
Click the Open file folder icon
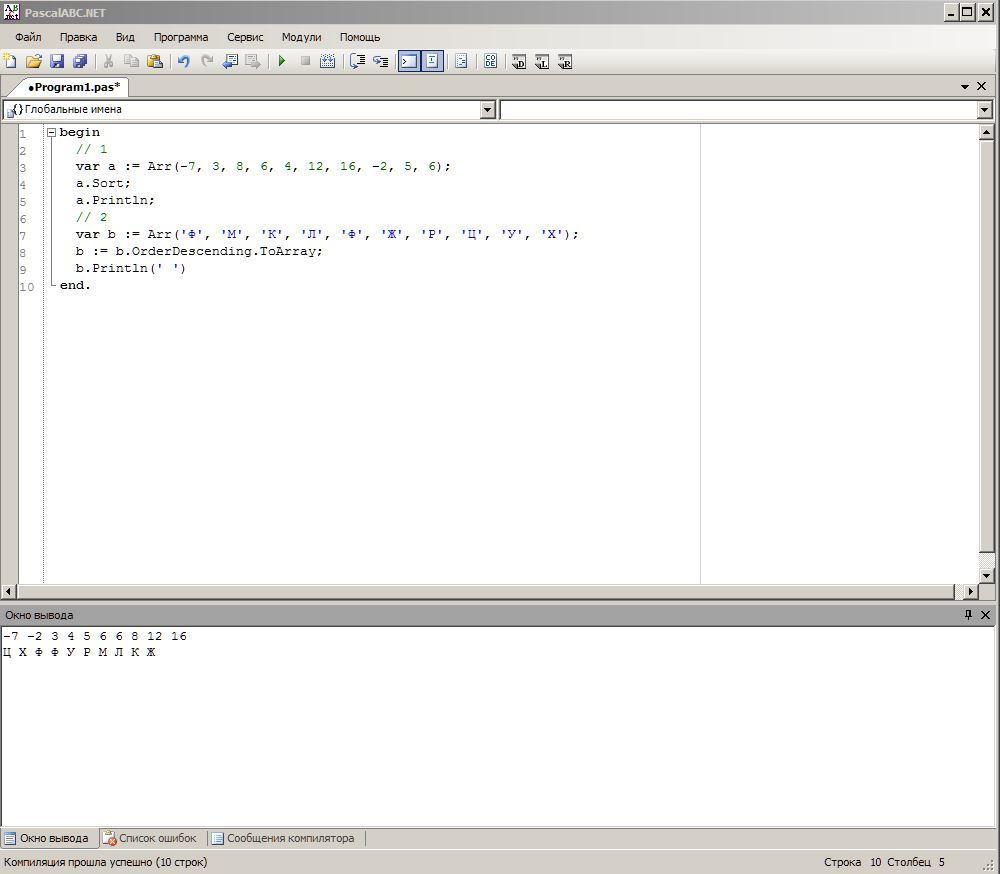[33, 61]
